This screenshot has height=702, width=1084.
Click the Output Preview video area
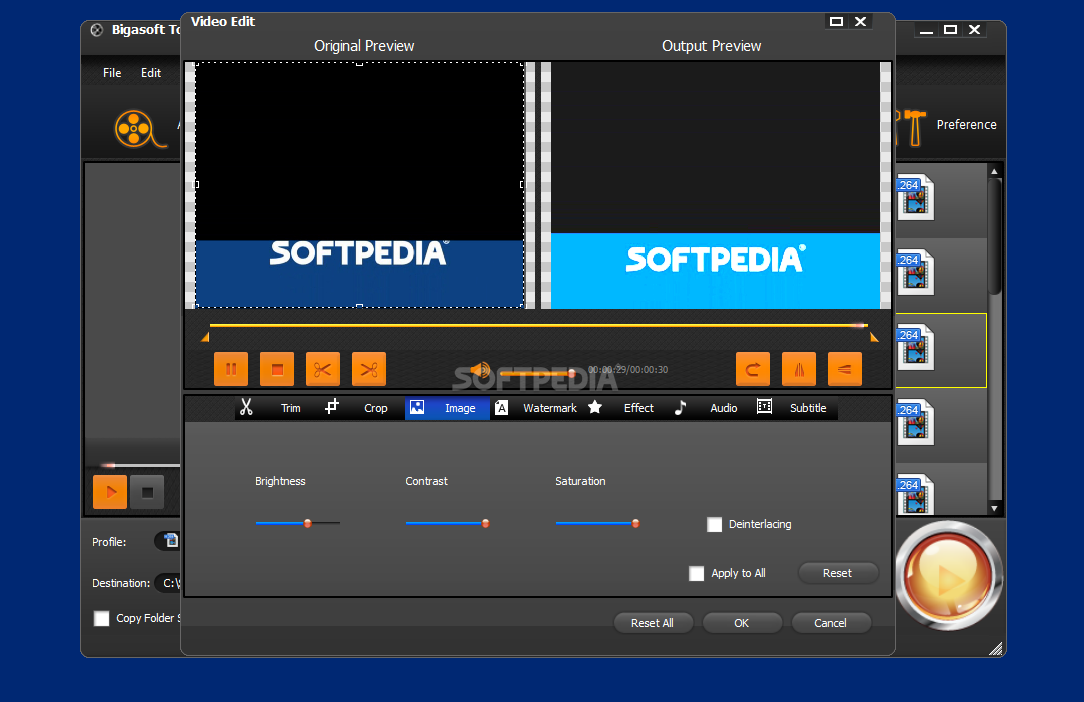tap(715, 185)
